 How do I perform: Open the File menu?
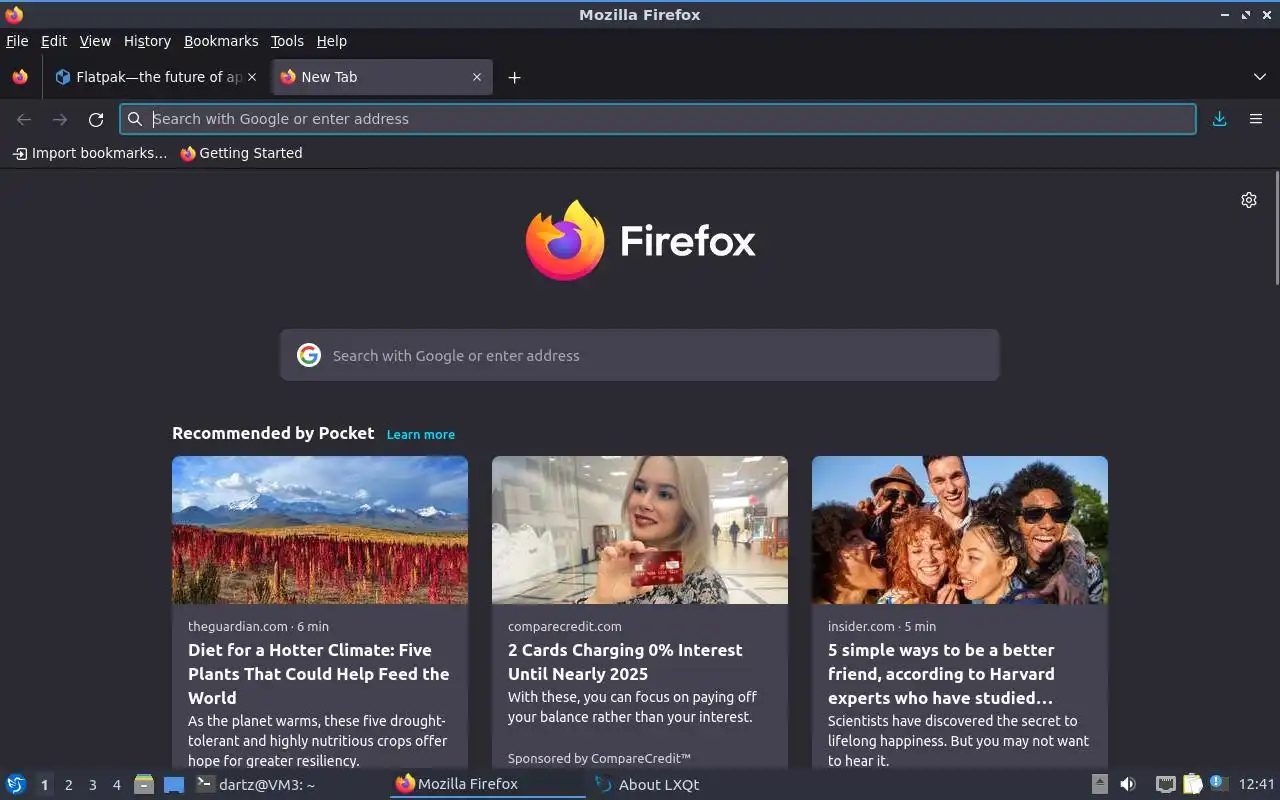[x=17, y=41]
